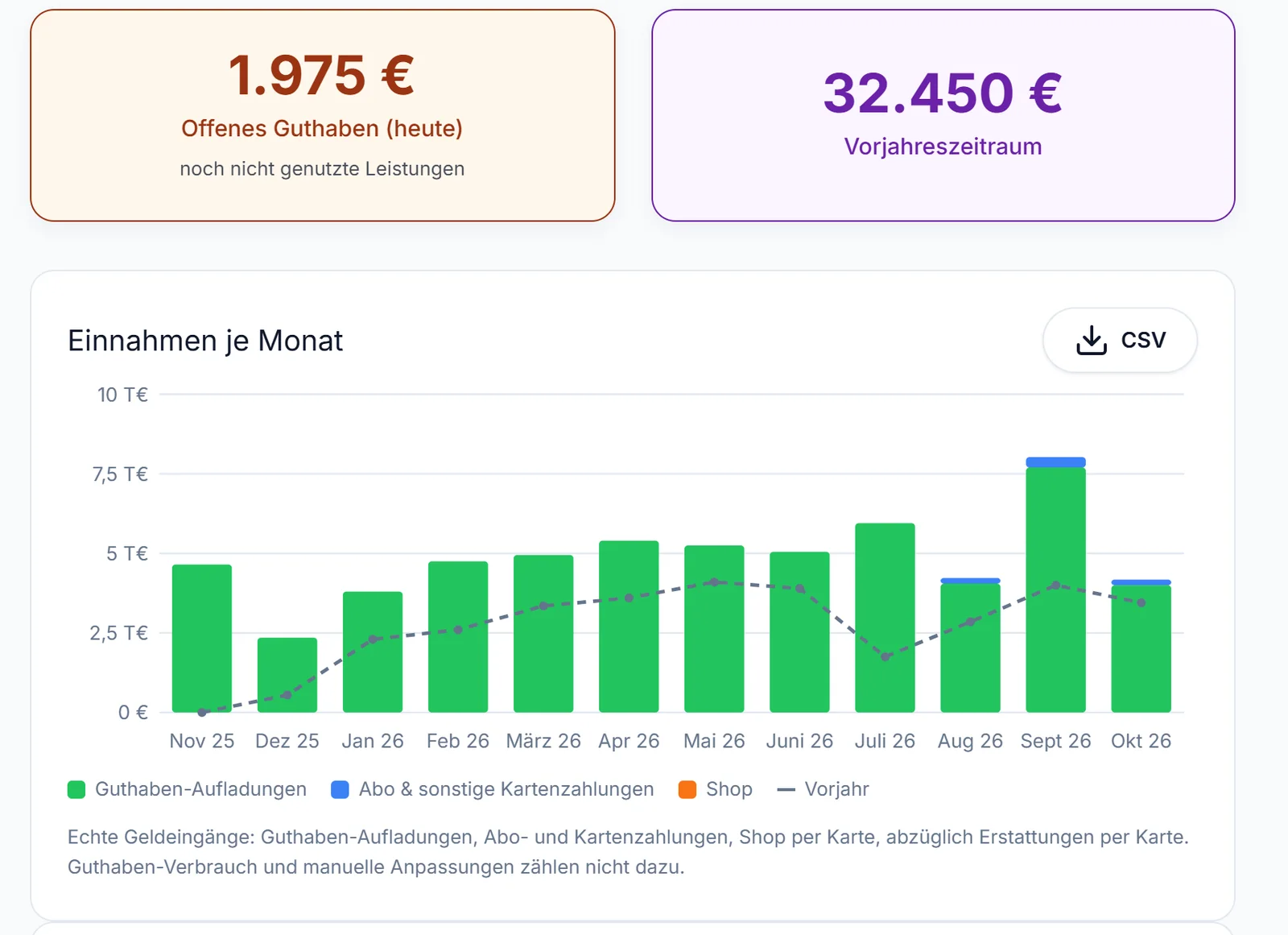Viewport: 1288px width, 935px height.
Task: Select the Feb 26 bar
Action: [x=458, y=636]
